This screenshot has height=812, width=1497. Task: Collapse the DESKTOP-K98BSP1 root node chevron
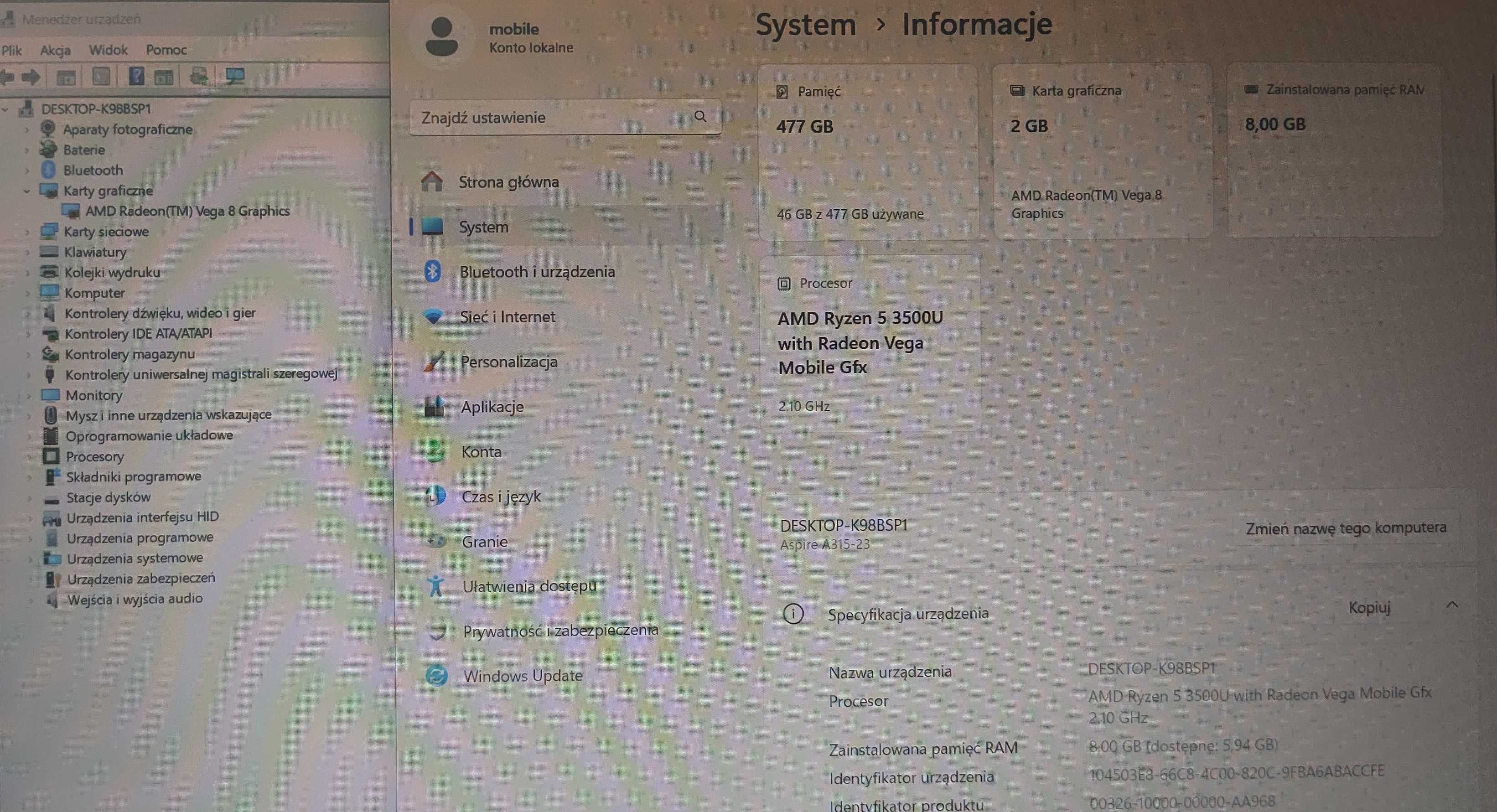(5, 109)
